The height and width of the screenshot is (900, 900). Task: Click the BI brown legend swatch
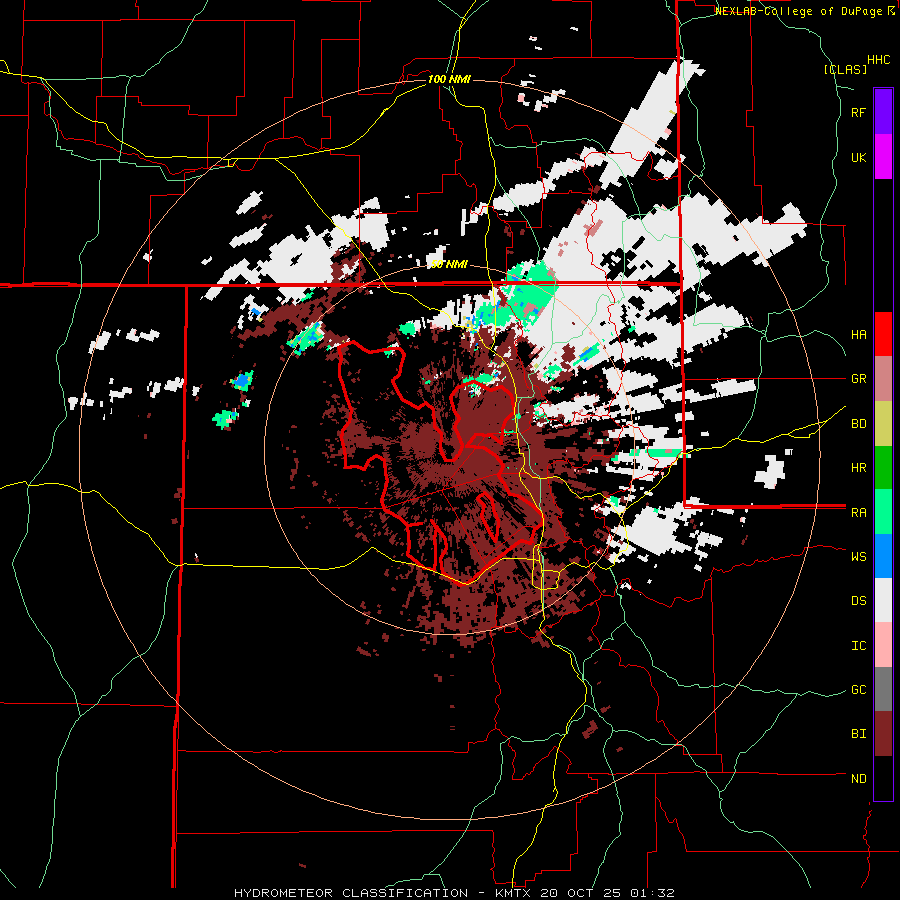pyautogui.click(x=883, y=734)
